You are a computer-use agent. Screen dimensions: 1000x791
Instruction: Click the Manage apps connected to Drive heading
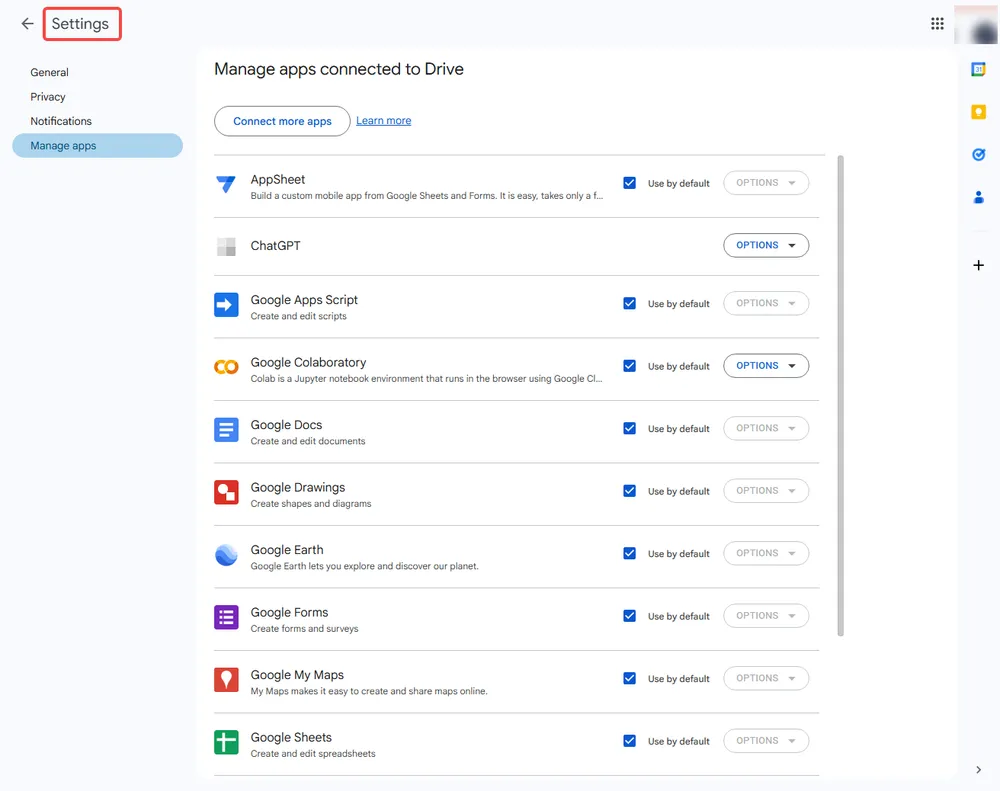pyautogui.click(x=339, y=69)
